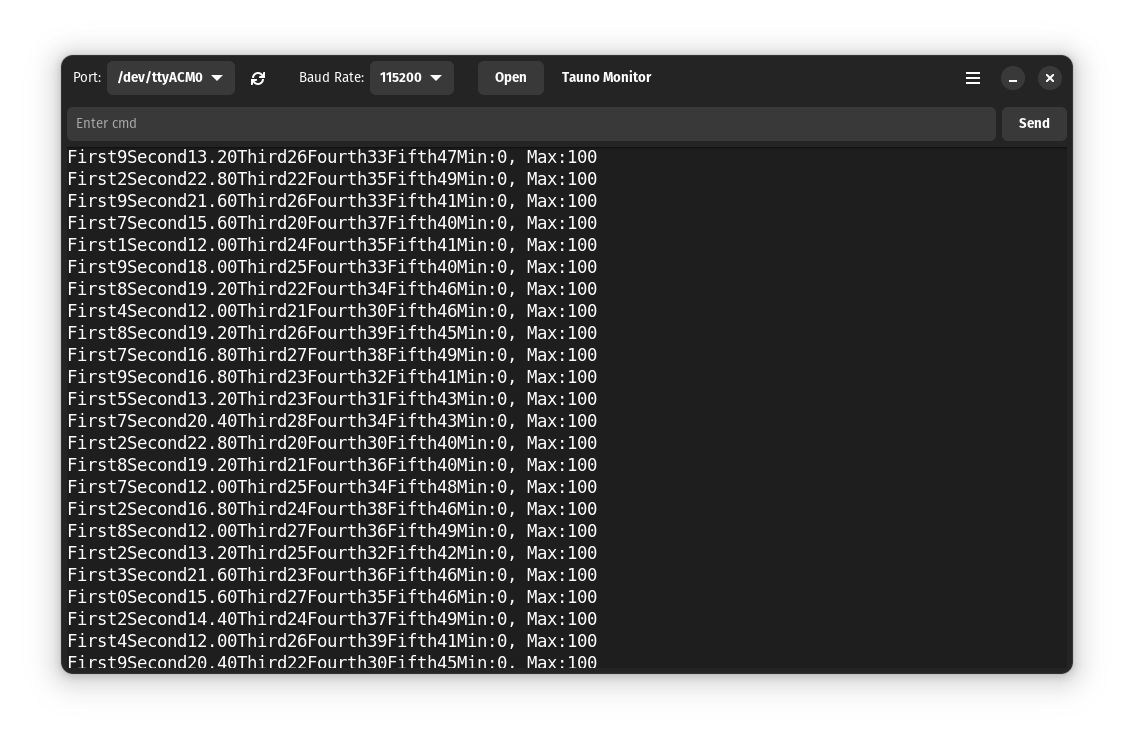Screen dimensions: 1134x741
Task: Click the Tauno Monitor window title
Action: [606, 78]
